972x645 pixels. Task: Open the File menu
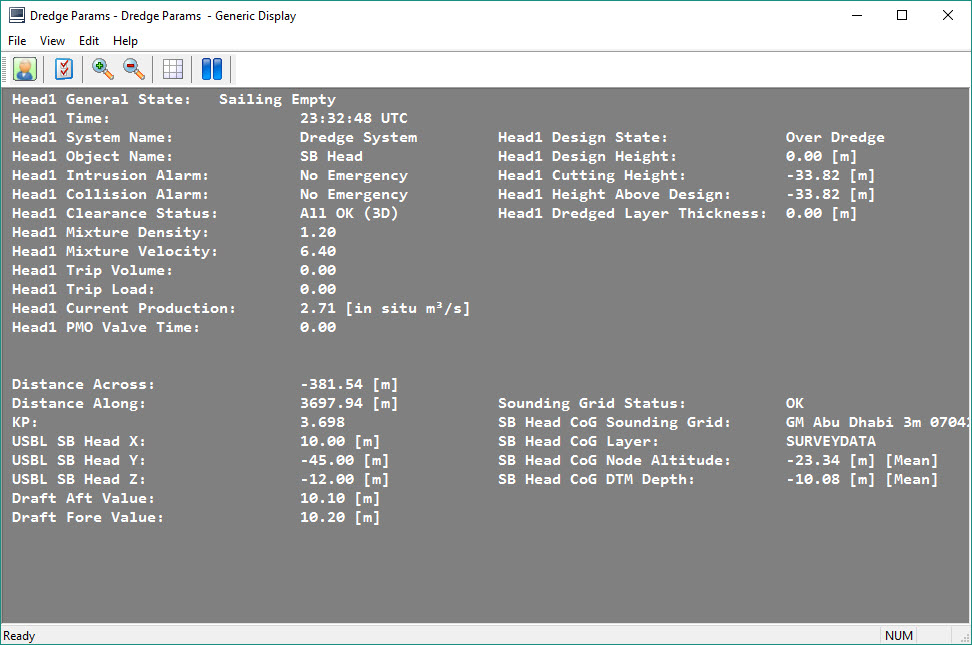(x=17, y=41)
